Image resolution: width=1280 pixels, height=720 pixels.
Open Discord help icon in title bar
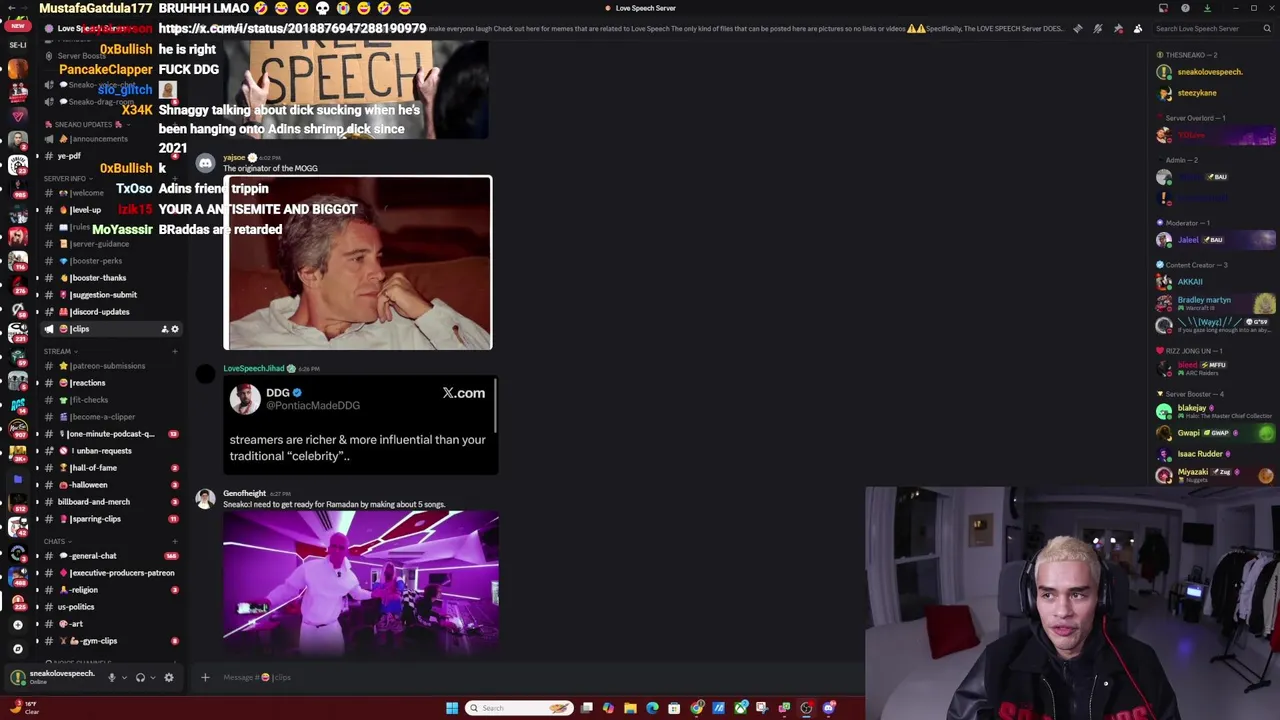(x=1185, y=8)
